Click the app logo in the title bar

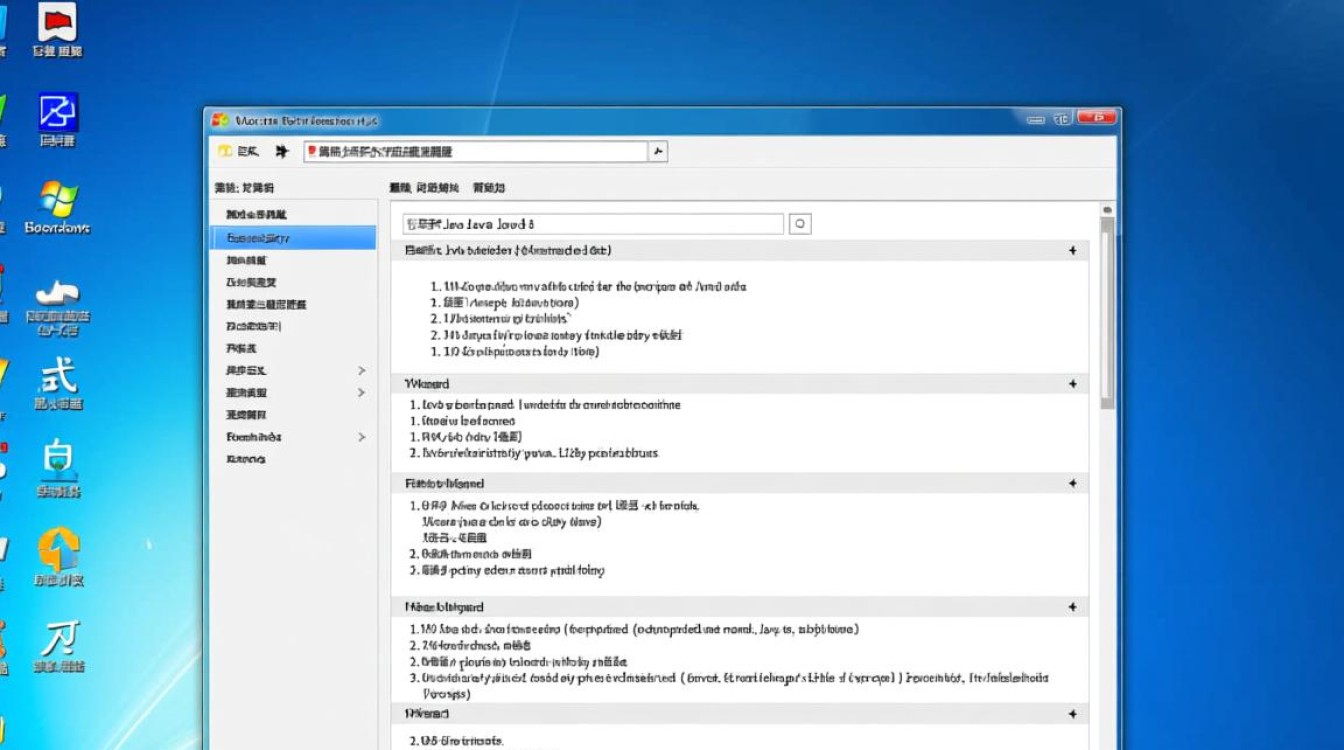(222, 119)
